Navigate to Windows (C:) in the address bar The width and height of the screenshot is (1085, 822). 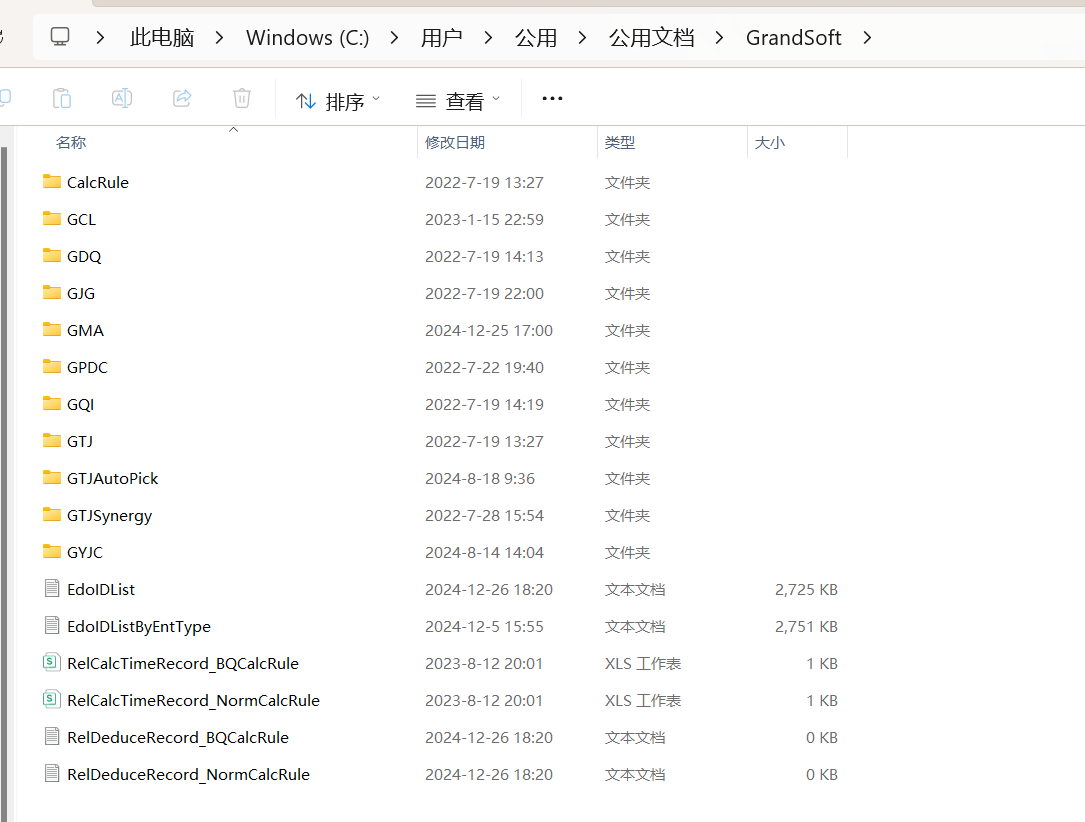pyautogui.click(x=307, y=37)
